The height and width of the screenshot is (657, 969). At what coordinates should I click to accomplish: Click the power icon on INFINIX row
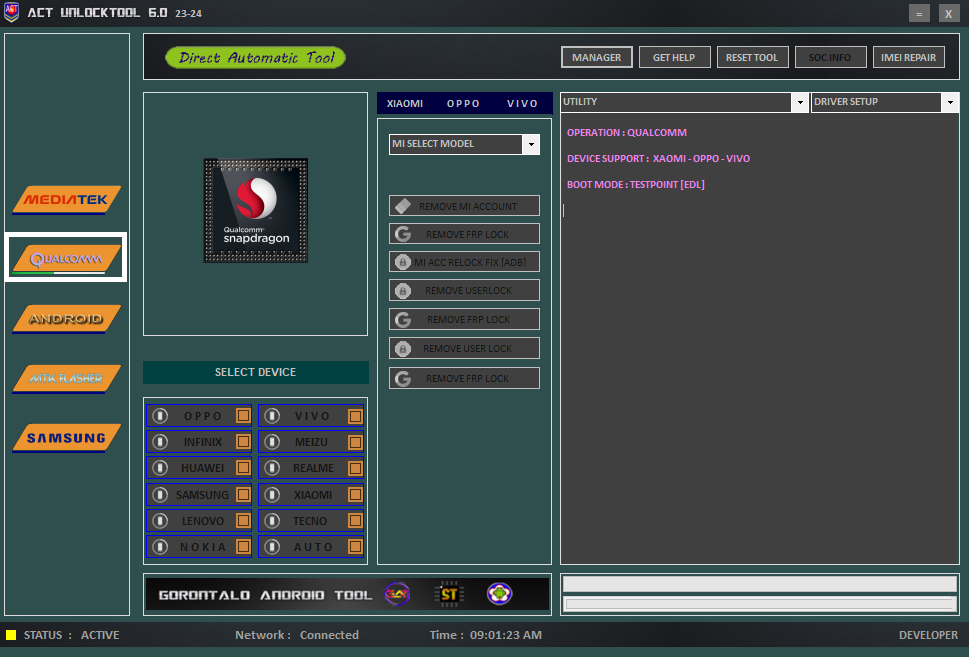(x=160, y=442)
